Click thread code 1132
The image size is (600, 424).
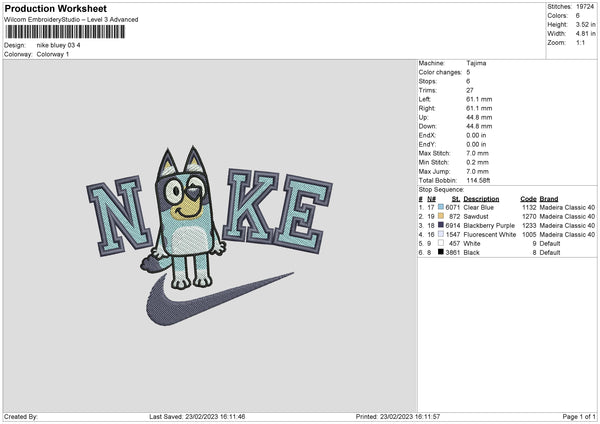tap(529, 207)
